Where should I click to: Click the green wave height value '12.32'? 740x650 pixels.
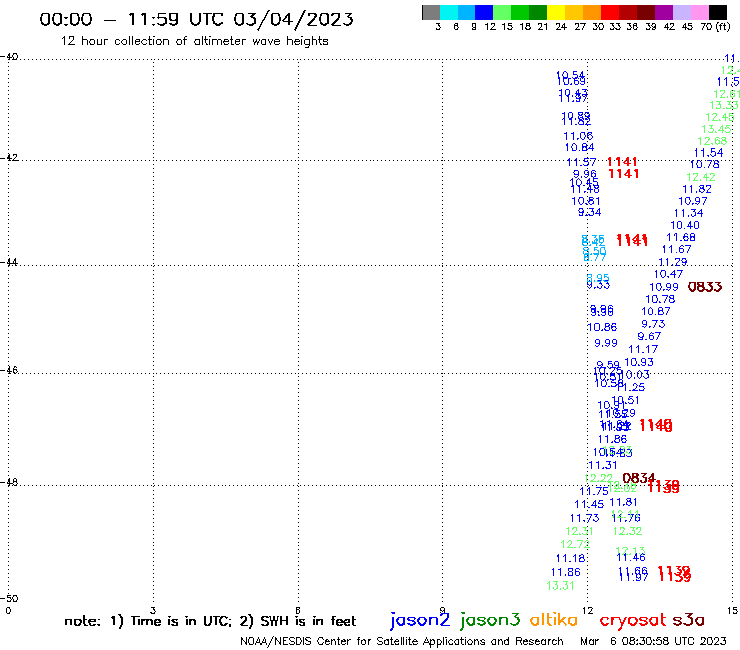pyautogui.click(x=627, y=531)
